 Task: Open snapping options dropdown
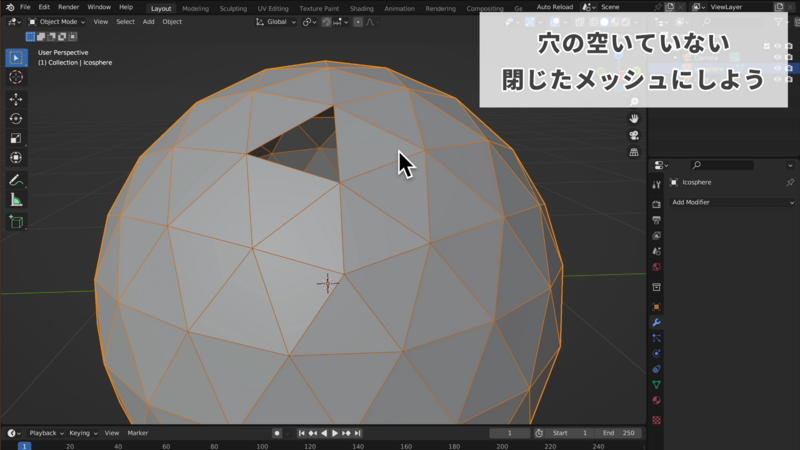(x=341, y=22)
